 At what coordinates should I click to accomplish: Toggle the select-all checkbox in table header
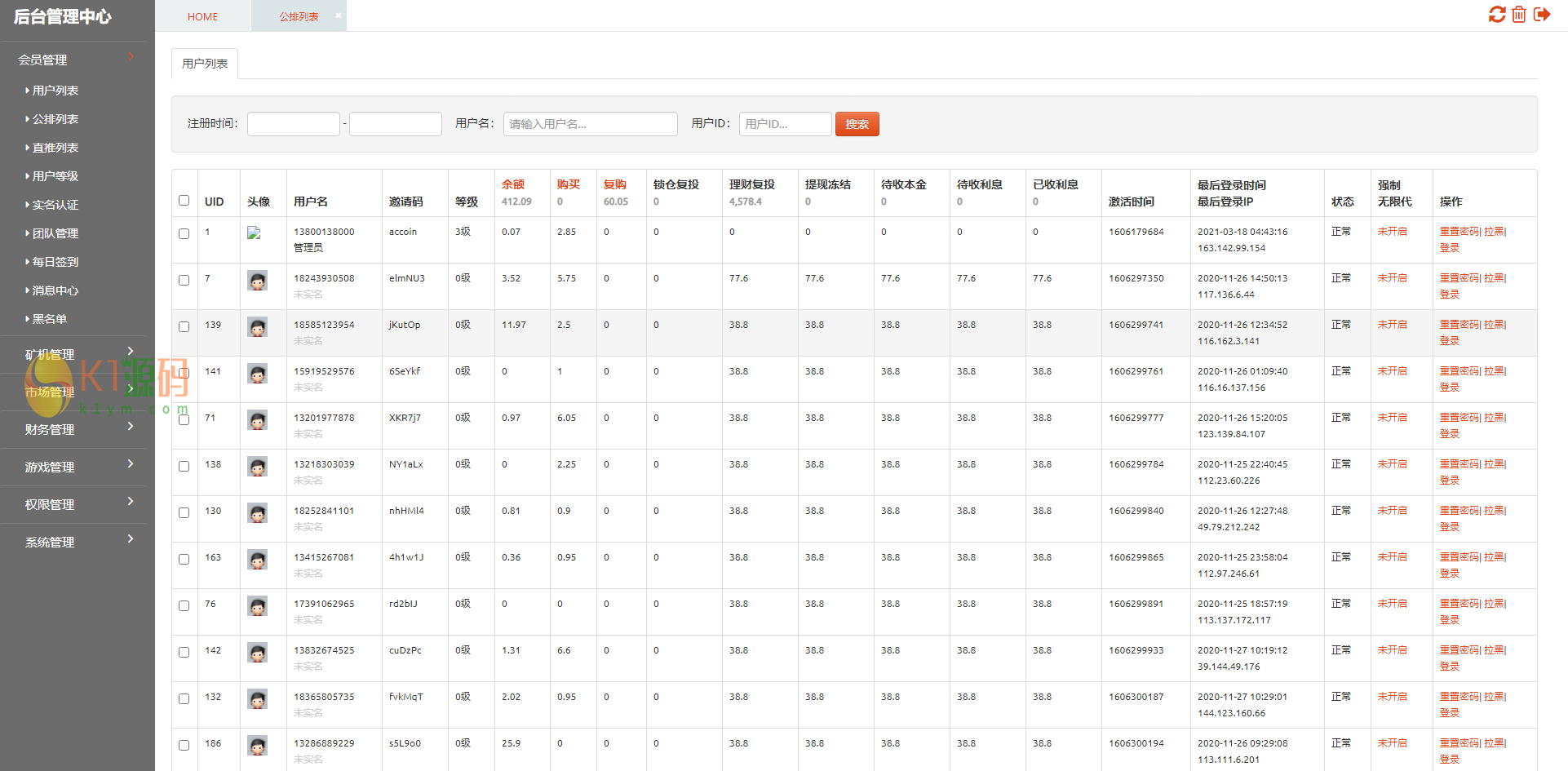coord(184,200)
